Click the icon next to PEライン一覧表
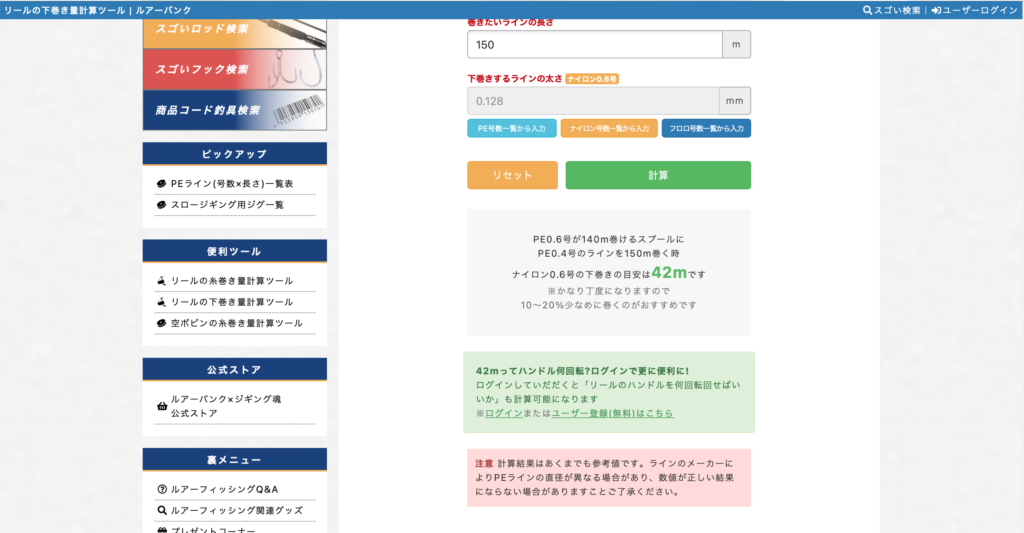Viewport: 1024px width, 533px height. [161, 184]
